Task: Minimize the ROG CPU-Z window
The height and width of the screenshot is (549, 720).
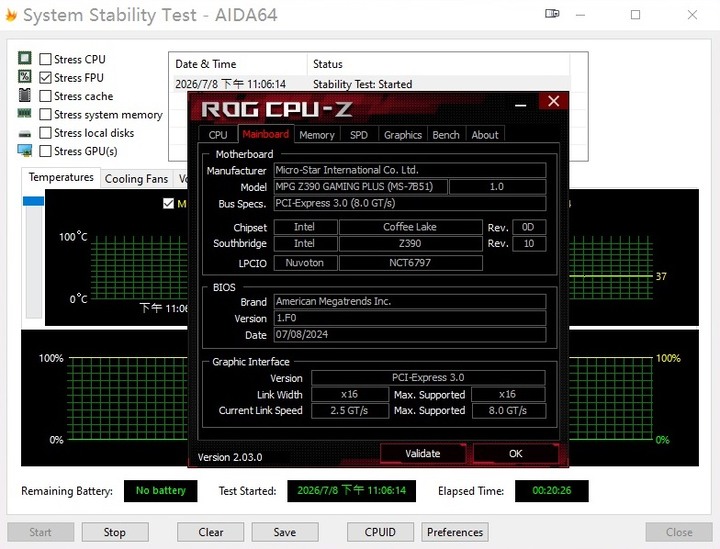Action: (520, 104)
